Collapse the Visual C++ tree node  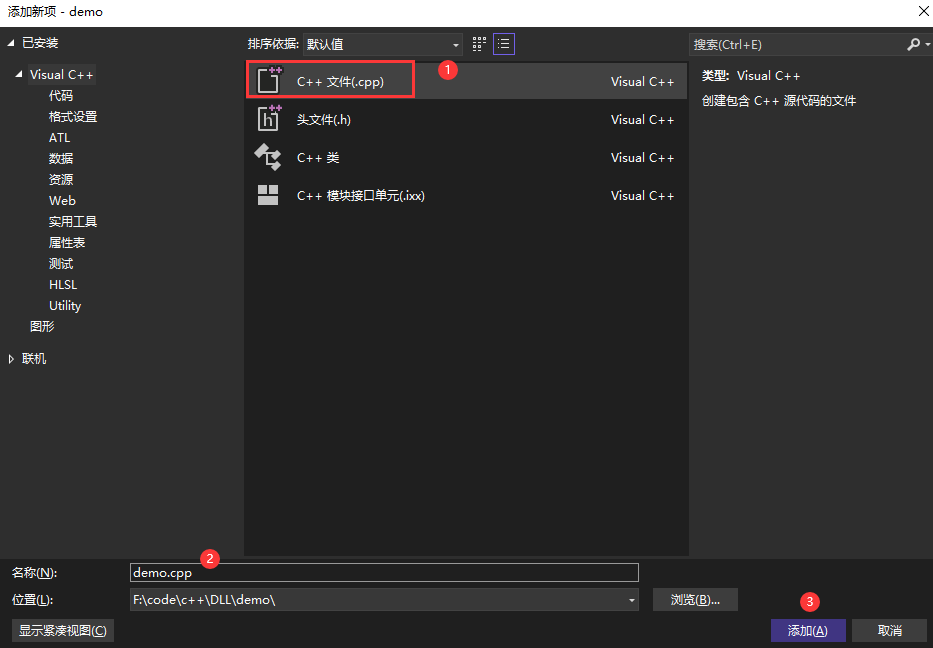(x=19, y=74)
